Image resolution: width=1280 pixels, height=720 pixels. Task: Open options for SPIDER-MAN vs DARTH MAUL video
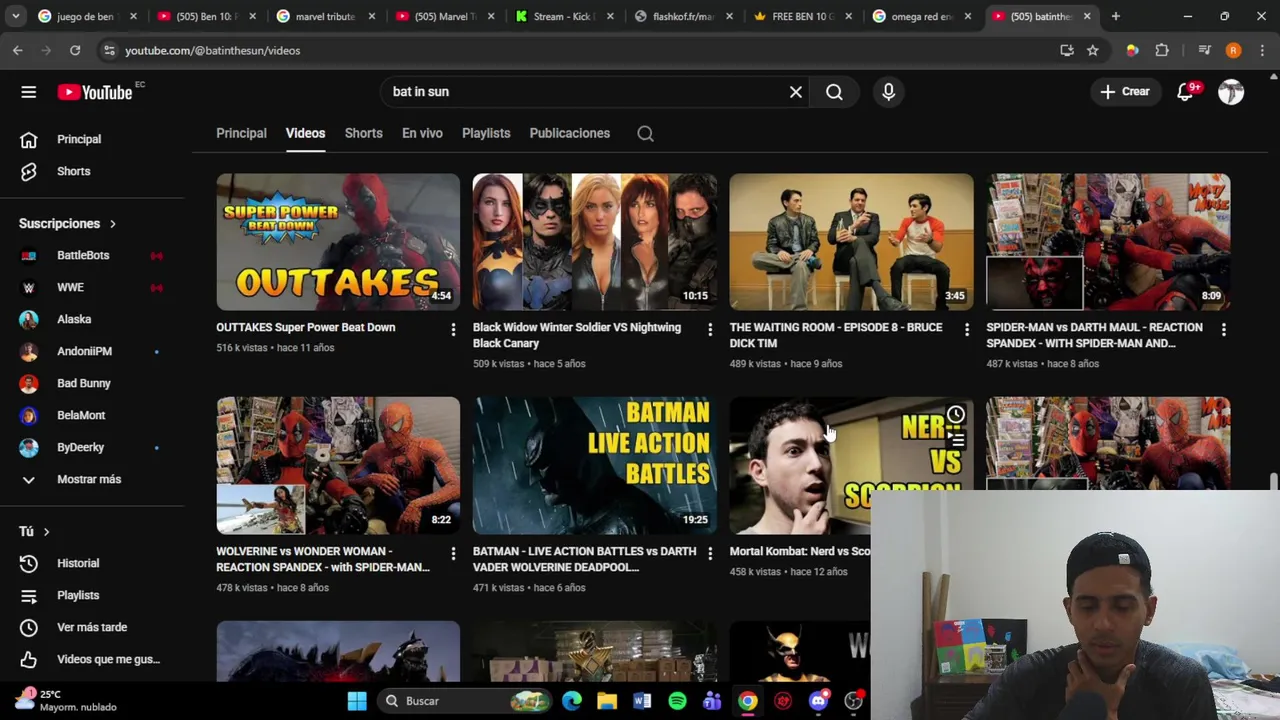(x=1223, y=329)
